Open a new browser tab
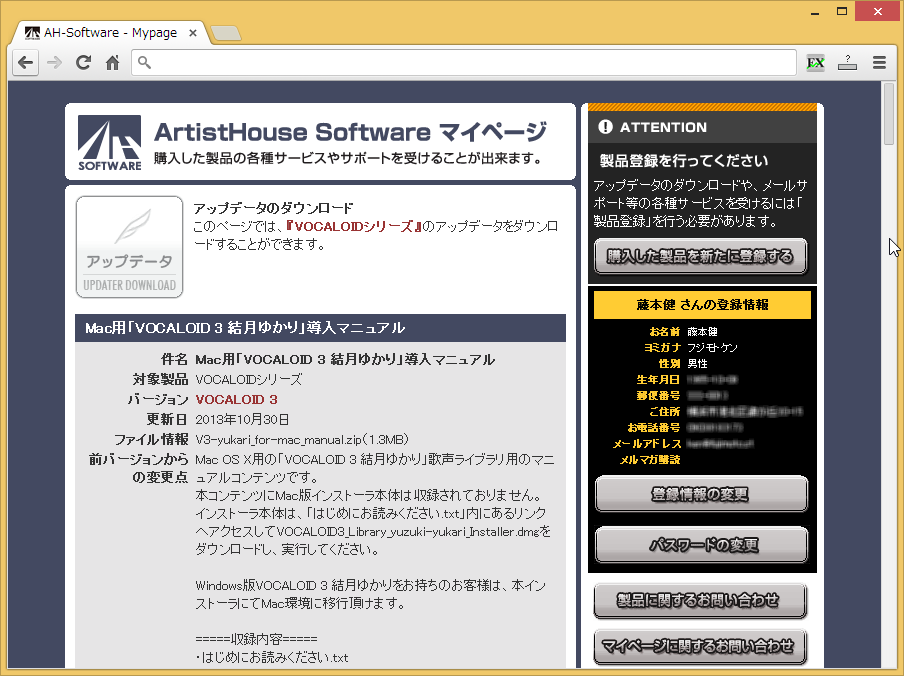The width and height of the screenshot is (904, 676). tap(226, 33)
